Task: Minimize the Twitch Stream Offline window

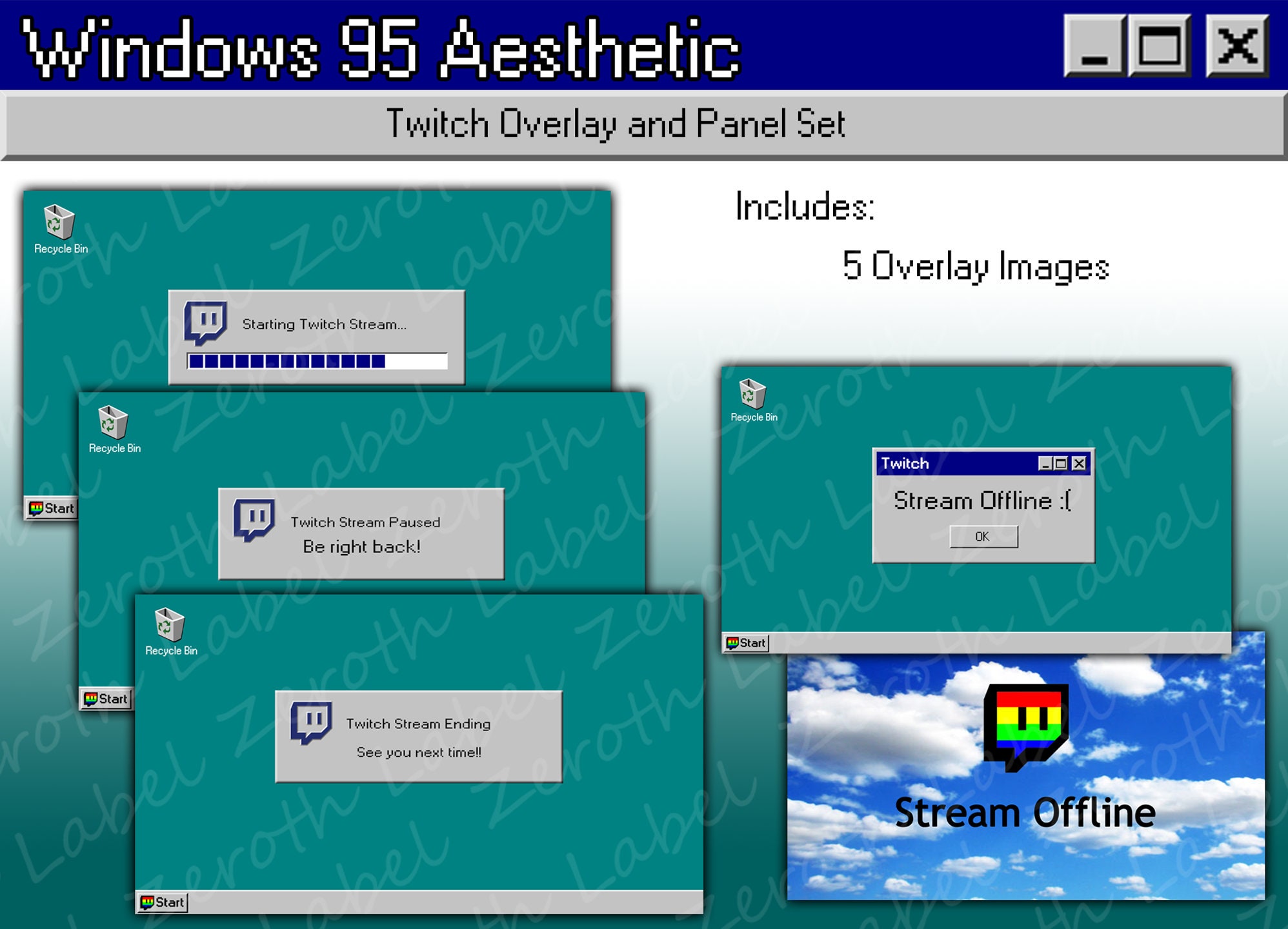Action: pos(1044,463)
